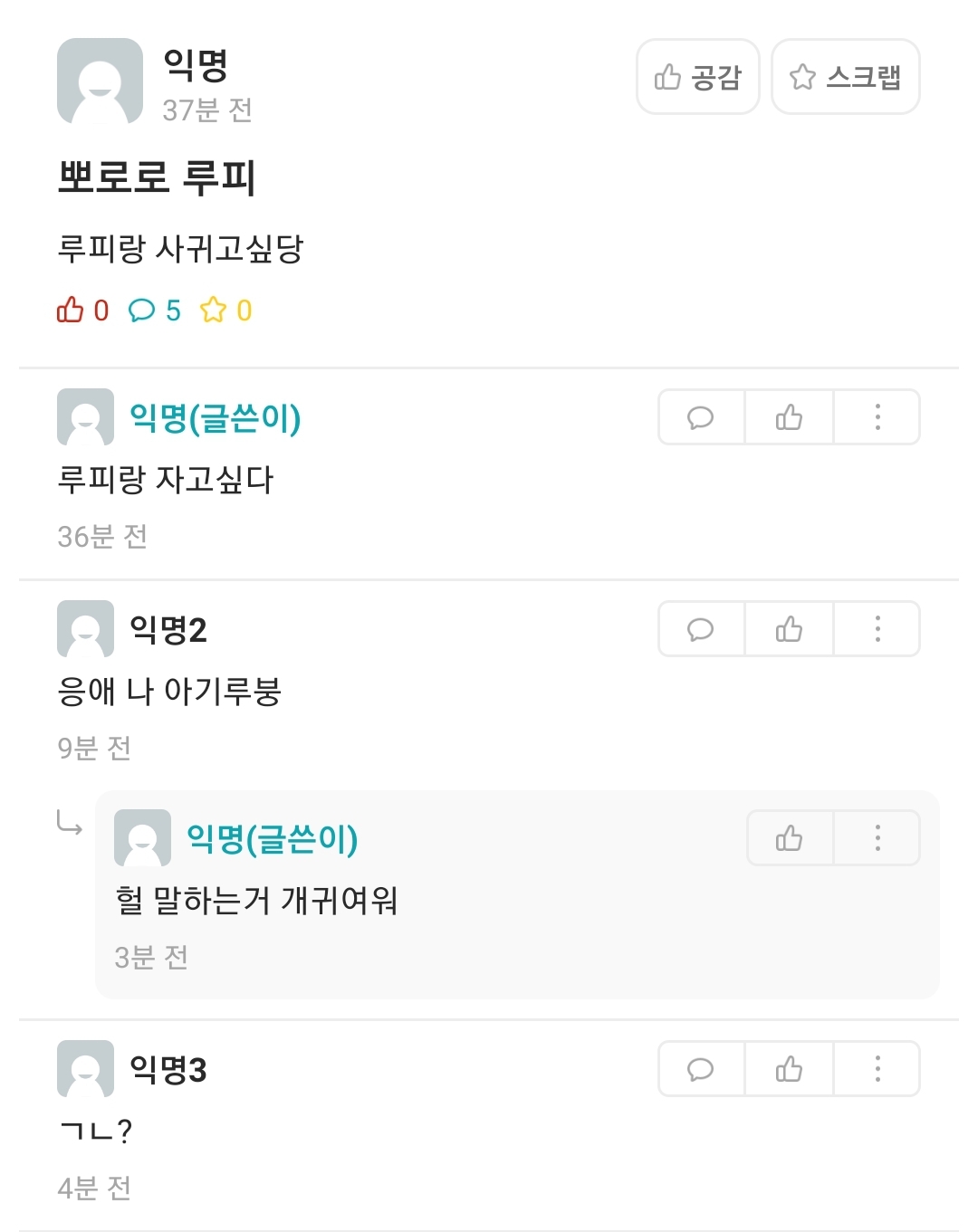Viewport: 978px width, 1232px height.
Task: Click the post title 뽀로로 루피
Action: pyautogui.click(x=157, y=177)
